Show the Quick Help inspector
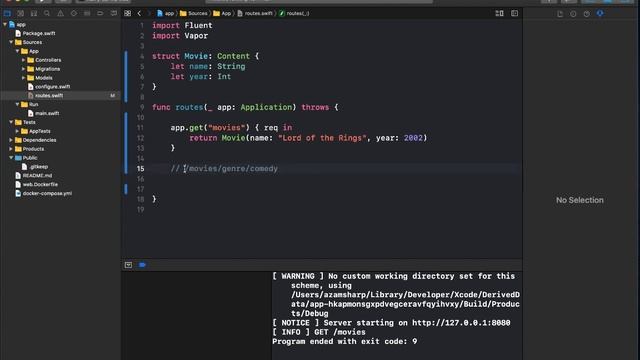The height and width of the screenshot is (360, 640). pos(587,14)
